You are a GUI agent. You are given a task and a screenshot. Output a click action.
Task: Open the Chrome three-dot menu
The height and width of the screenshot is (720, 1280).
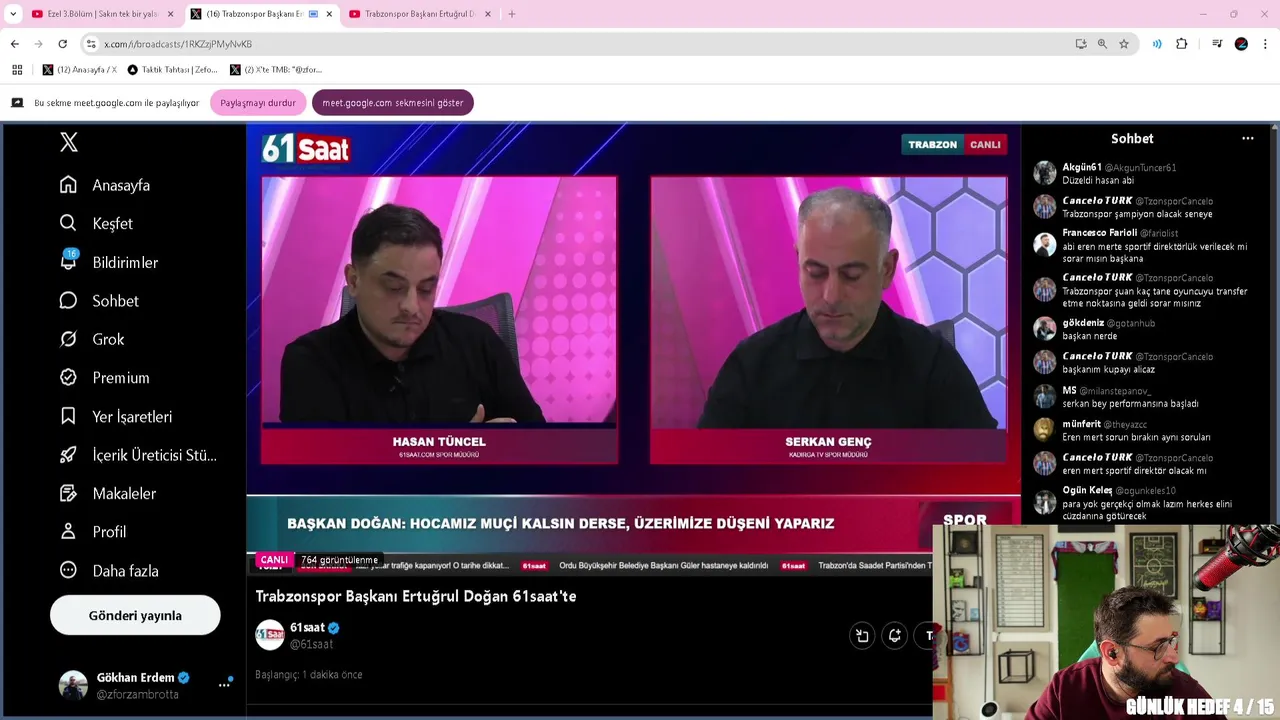coord(1266,44)
